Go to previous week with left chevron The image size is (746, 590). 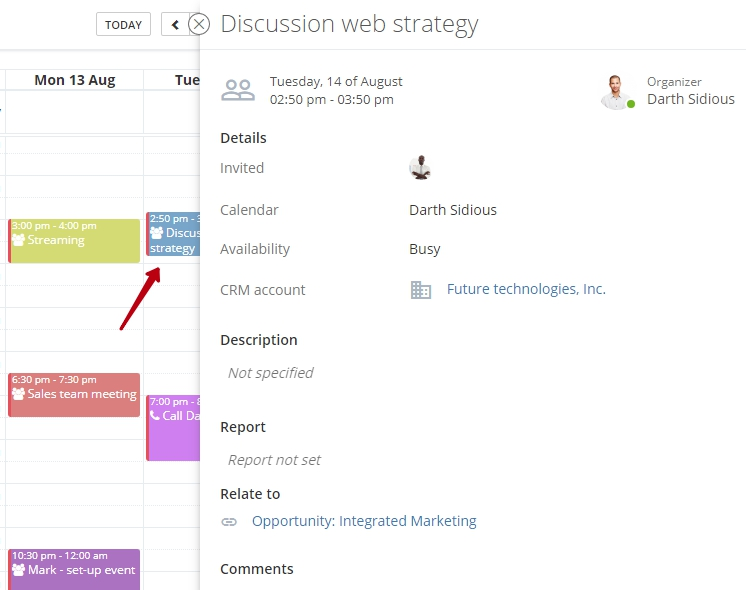pyautogui.click(x=176, y=24)
